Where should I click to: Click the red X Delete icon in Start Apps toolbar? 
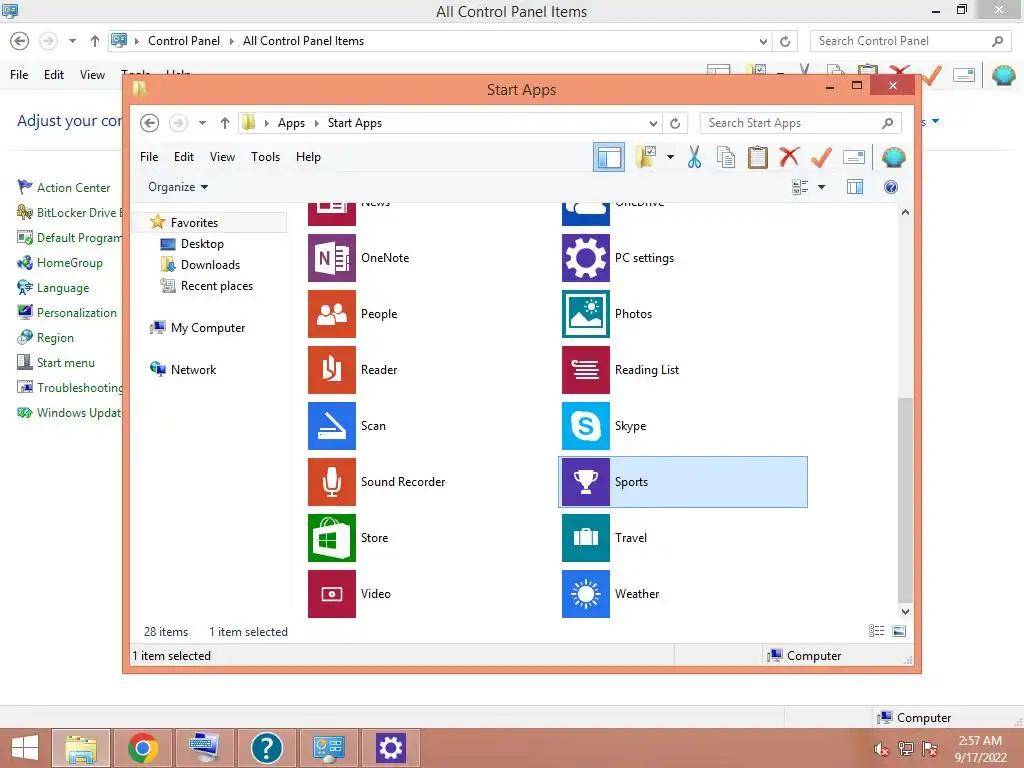click(789, 157)
